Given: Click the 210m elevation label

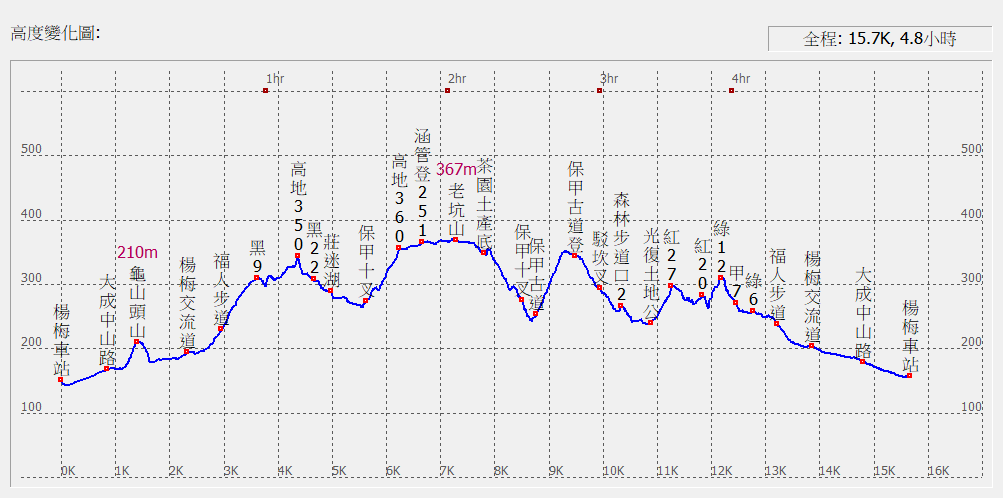Looking at the screenshot, I should pos(137,252).
